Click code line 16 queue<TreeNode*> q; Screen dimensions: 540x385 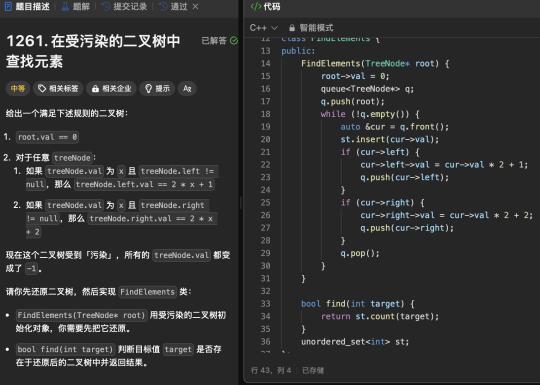pos(367,89)
